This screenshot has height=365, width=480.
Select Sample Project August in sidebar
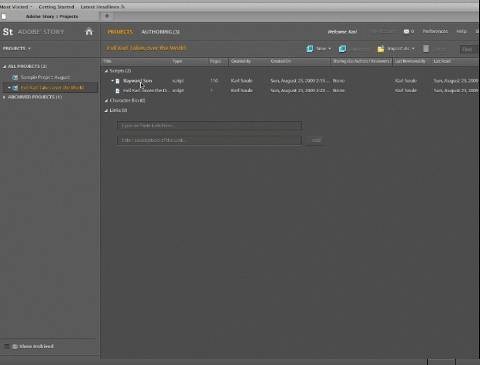click(45, 78)
